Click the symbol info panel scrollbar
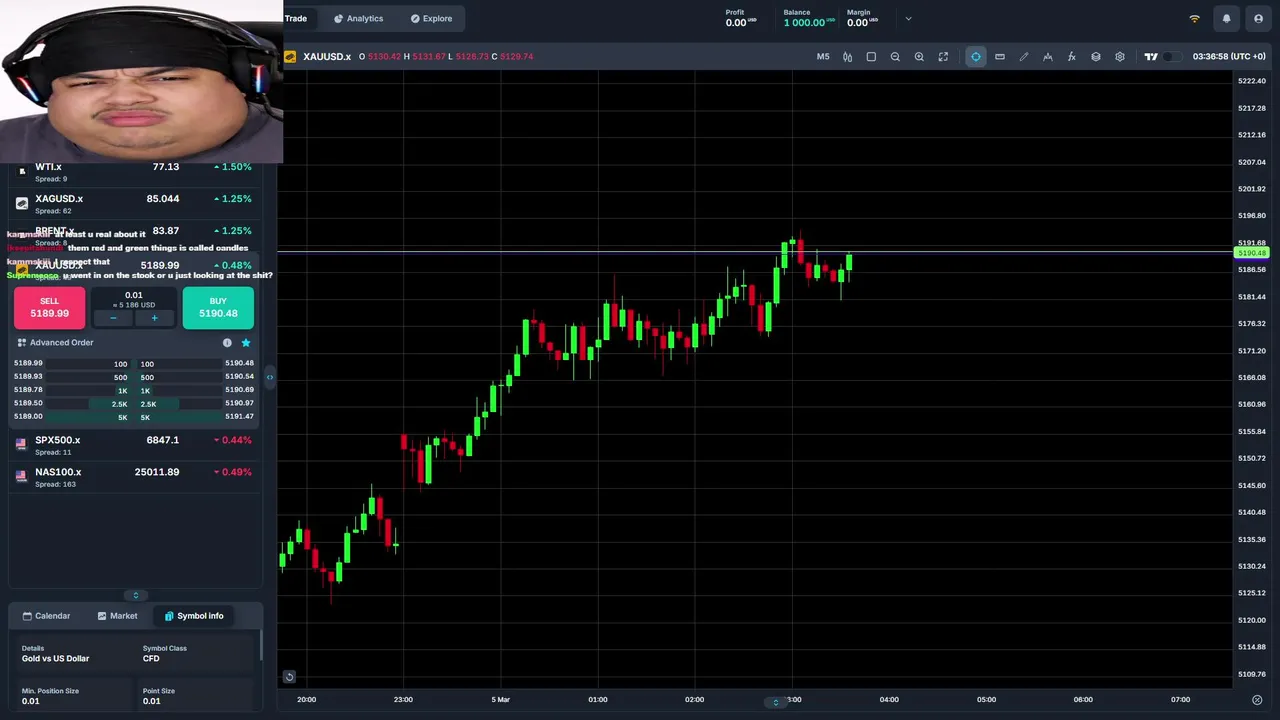1280x720 pixels. [261, 645]
